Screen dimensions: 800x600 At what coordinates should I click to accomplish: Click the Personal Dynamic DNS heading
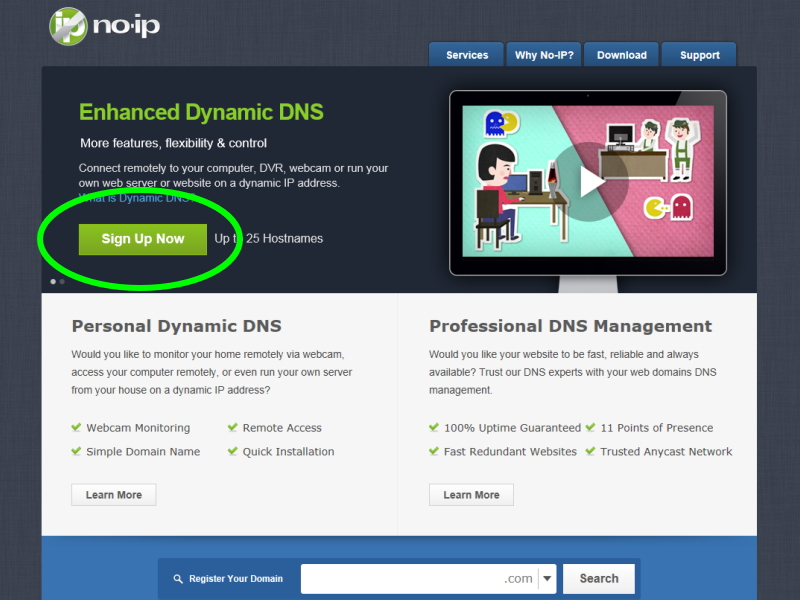click(177, 326)
